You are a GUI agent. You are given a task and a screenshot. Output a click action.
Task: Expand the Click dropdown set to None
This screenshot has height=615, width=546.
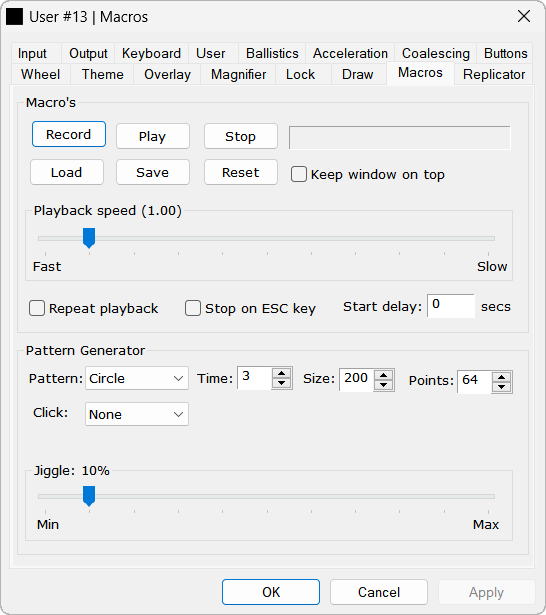click(x=137, y=414)
